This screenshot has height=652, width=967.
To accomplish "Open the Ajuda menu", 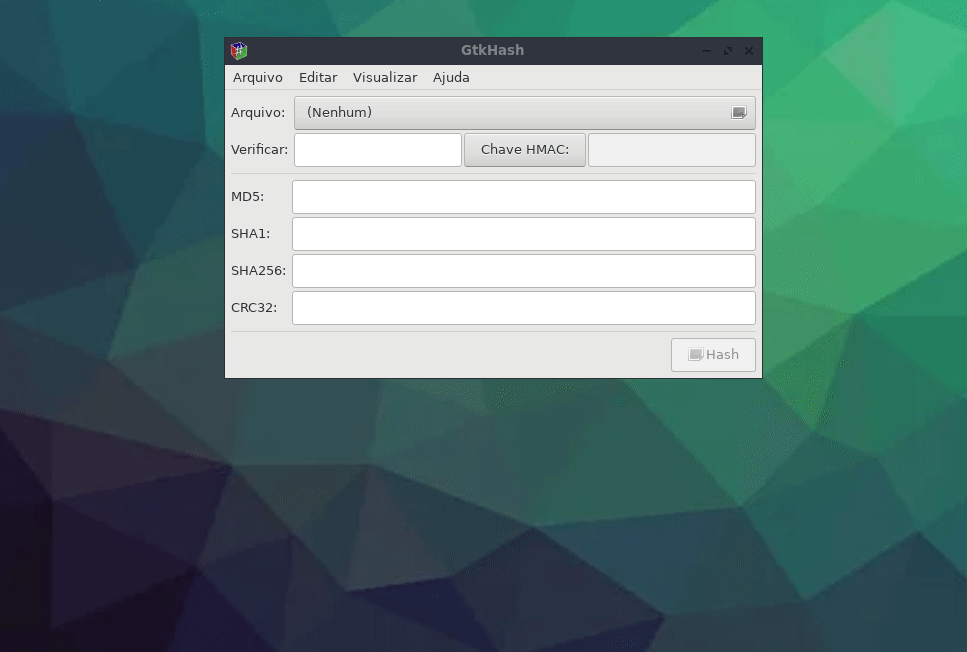I will click(451, 78).
